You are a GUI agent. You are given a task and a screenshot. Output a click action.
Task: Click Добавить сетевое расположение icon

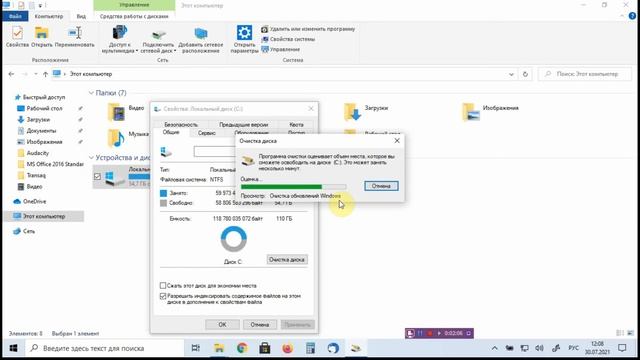coord(200,39)
